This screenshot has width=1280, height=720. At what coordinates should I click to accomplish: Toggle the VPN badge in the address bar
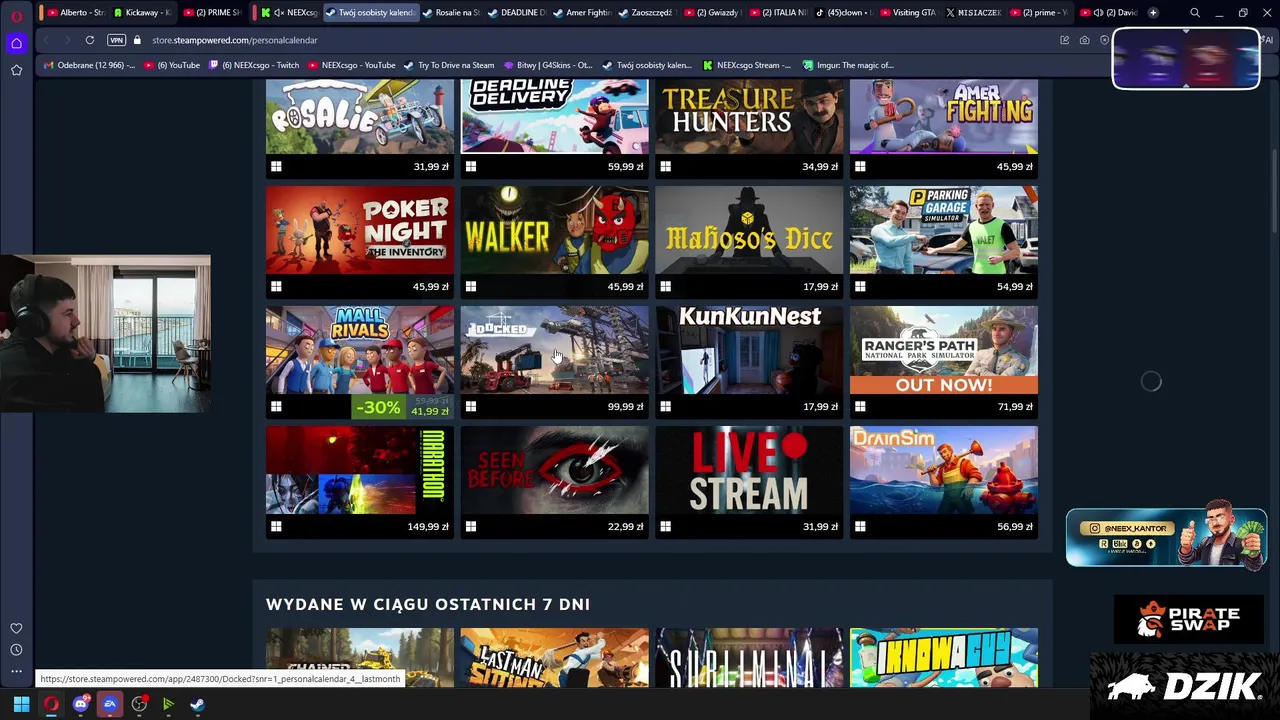[x=116, y=40]
